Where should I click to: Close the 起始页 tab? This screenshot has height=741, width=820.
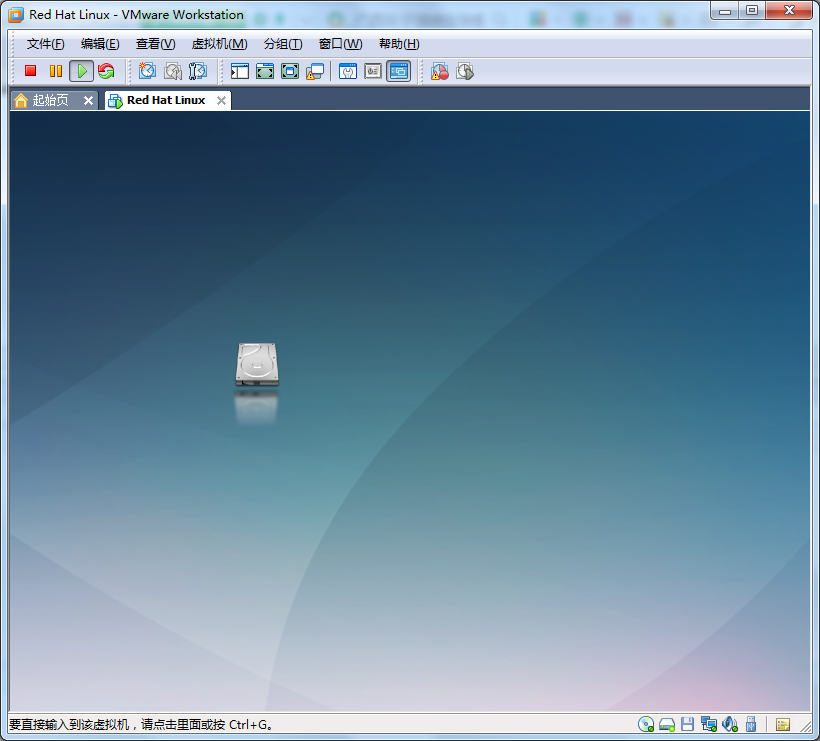coord(88,100)
